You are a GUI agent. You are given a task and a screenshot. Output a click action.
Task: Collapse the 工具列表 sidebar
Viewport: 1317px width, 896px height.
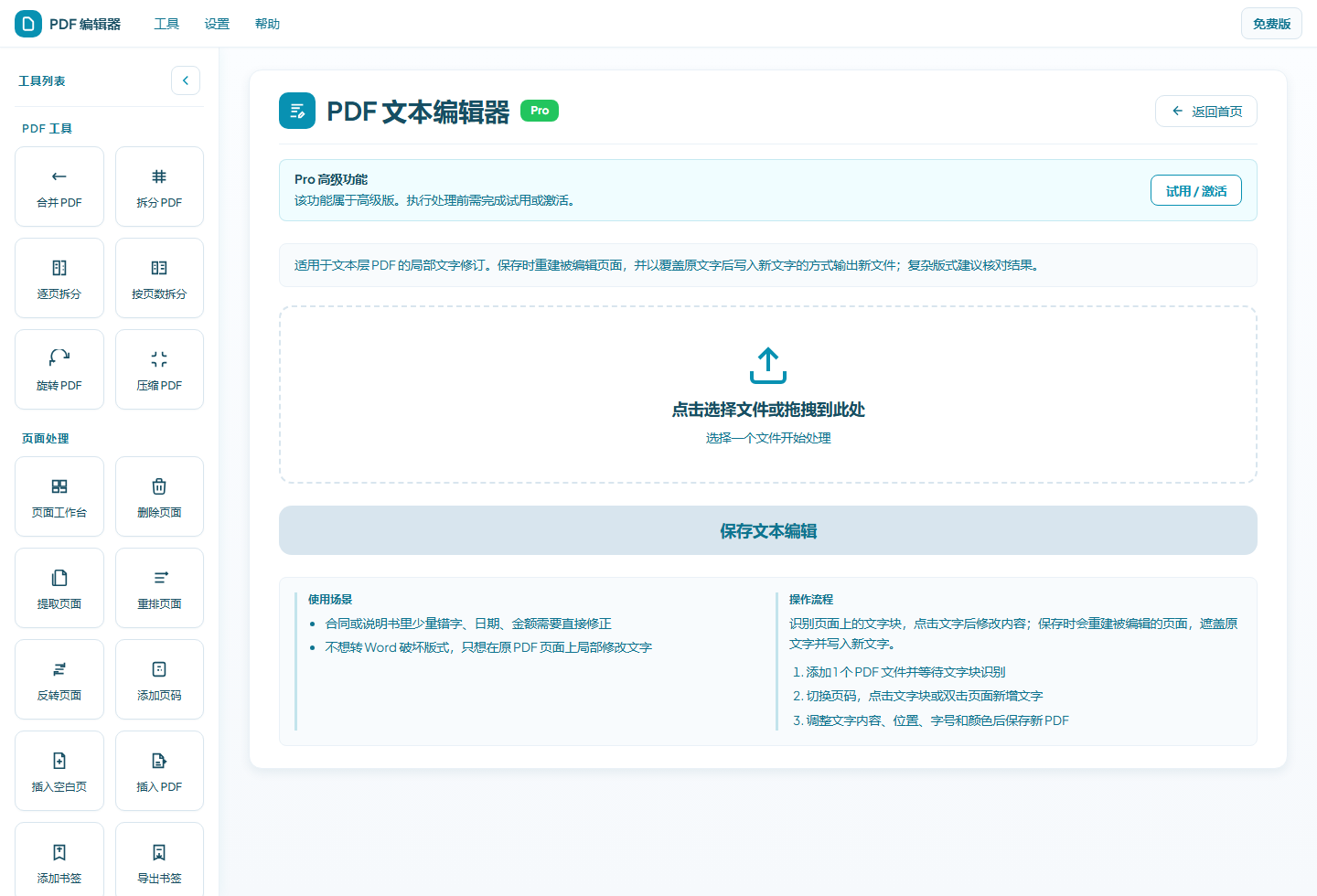186,80
